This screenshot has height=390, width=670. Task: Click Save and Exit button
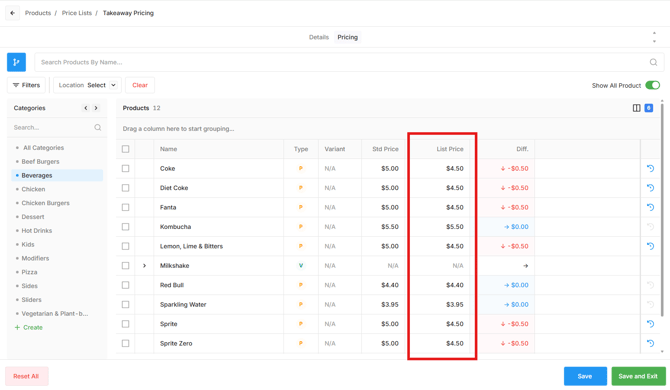tap(638, 376)
